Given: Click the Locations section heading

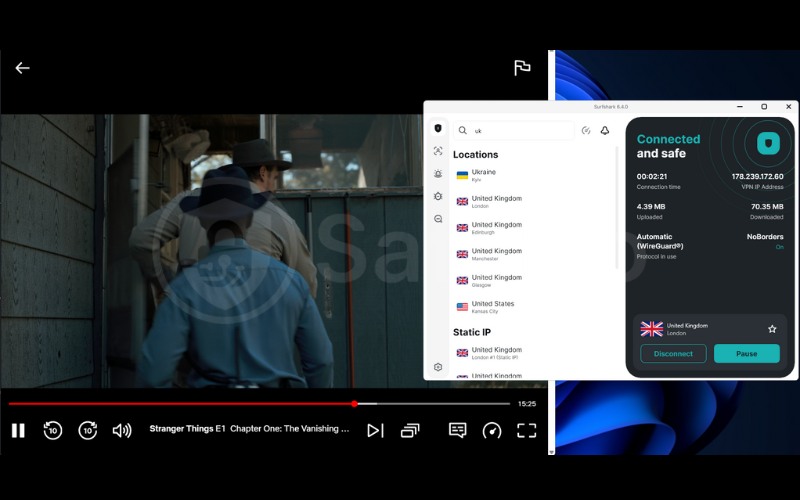Looking at the screenshot, I should 476,155.
